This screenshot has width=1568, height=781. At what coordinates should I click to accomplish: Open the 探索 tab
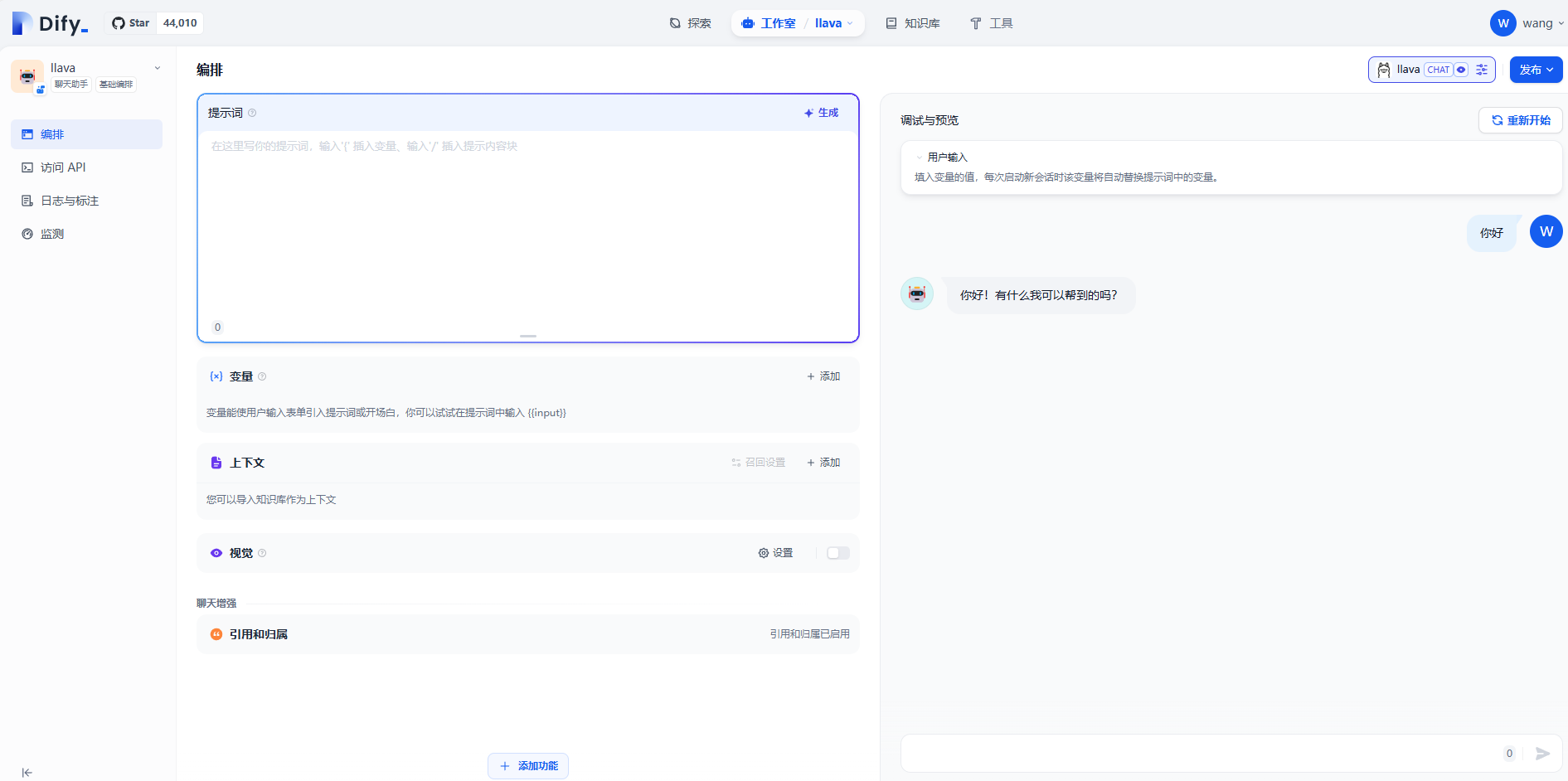click(x=691, y=23)
